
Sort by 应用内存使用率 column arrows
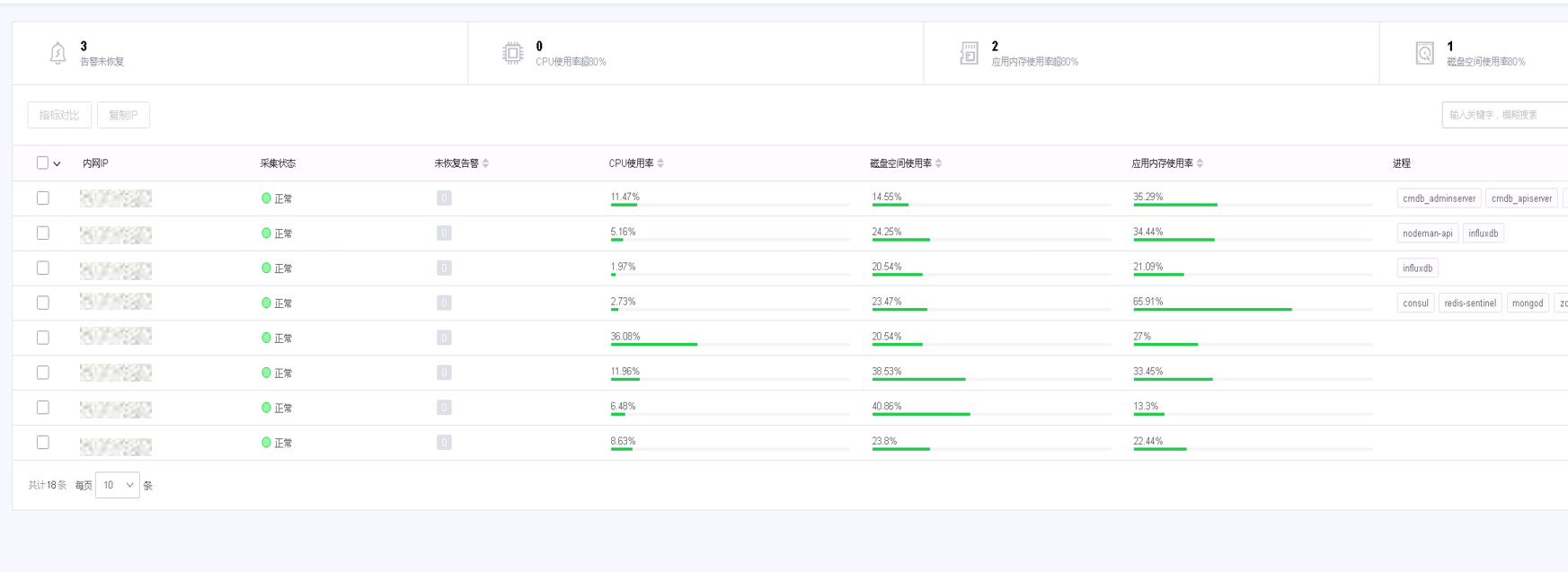coord(1200,163)
